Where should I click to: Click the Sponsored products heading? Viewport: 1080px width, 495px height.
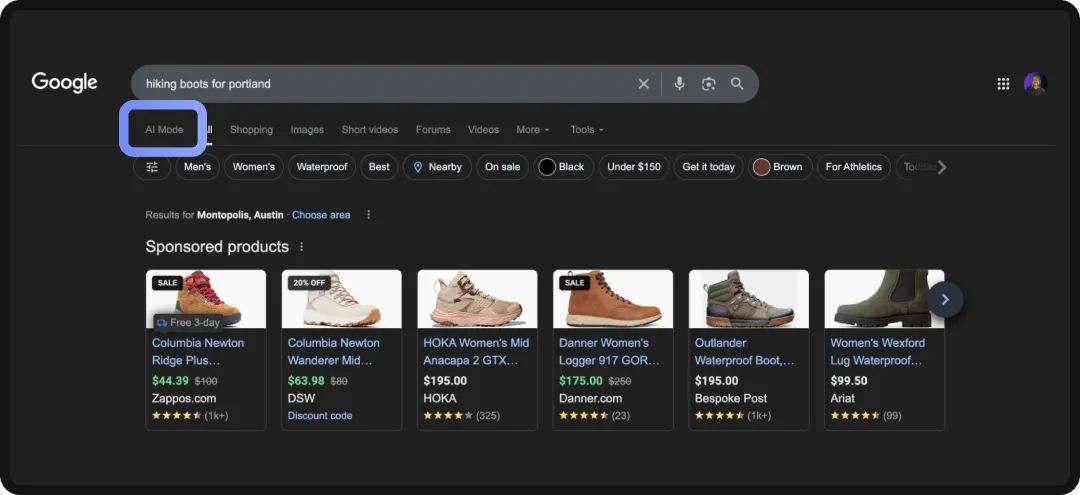point(217,246)
